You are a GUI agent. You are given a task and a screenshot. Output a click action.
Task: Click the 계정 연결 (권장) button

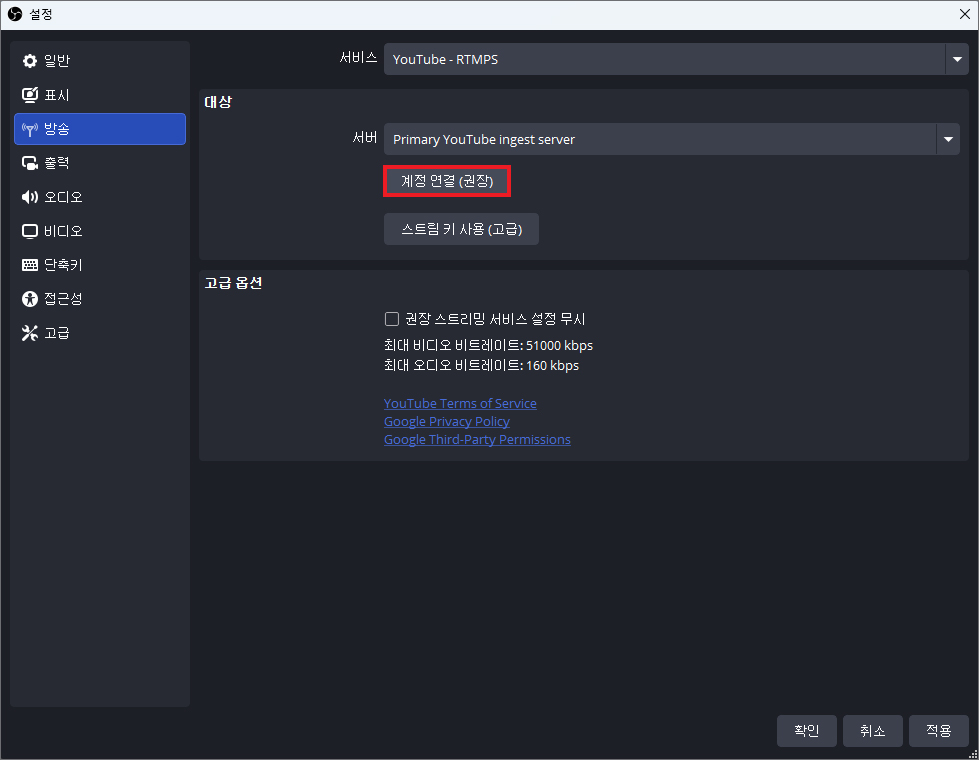(x=447, y=181)
